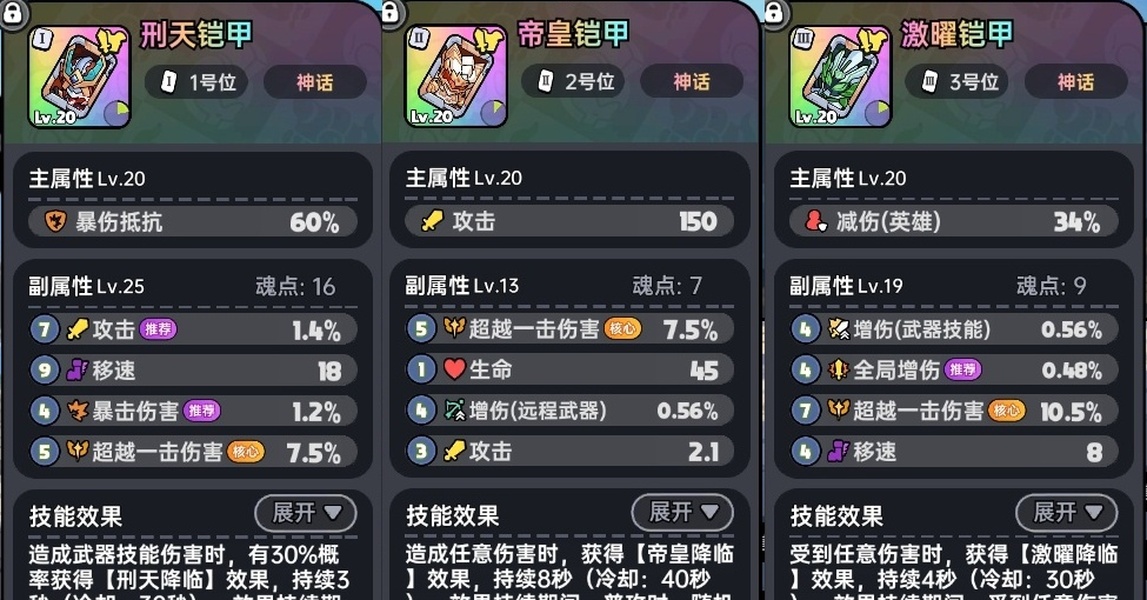Expand 技能效果 on the 帝皇铠甲 panel
1147x600 pixels.
682,512
